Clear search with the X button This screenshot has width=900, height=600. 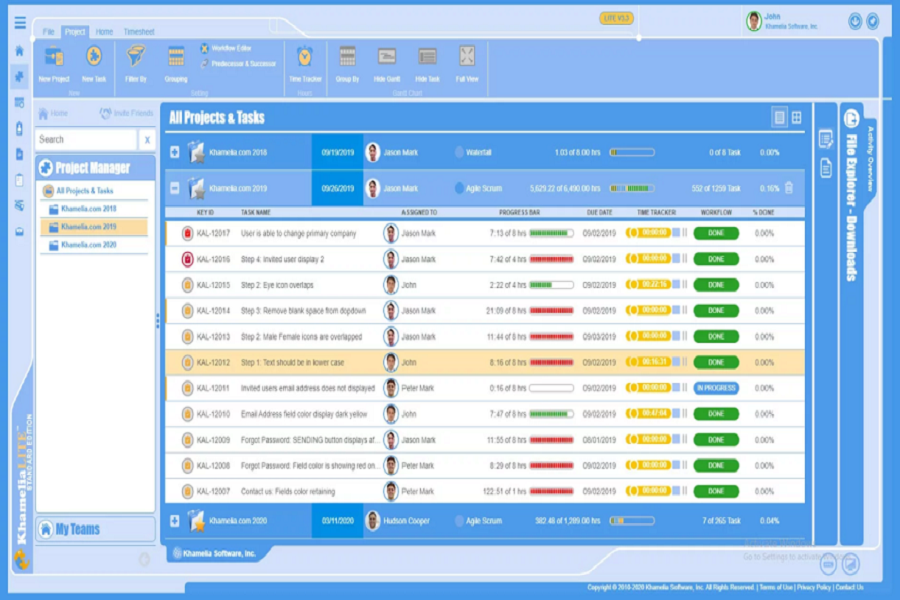[x=147, y=140]
